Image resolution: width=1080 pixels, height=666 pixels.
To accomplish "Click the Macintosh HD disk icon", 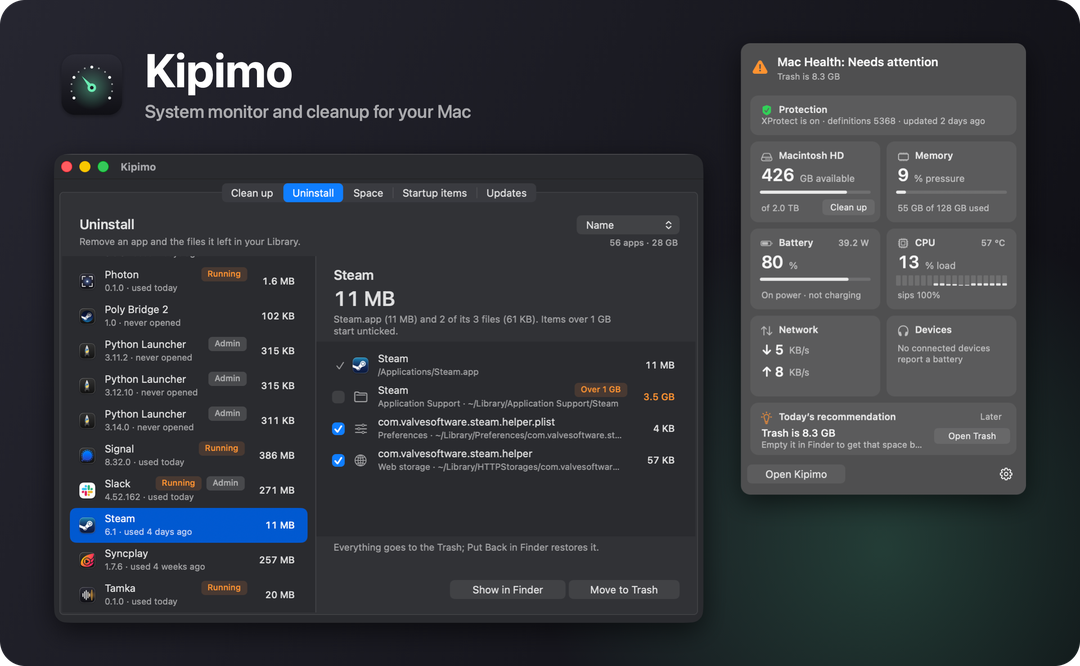I will [x=767, y=156].
